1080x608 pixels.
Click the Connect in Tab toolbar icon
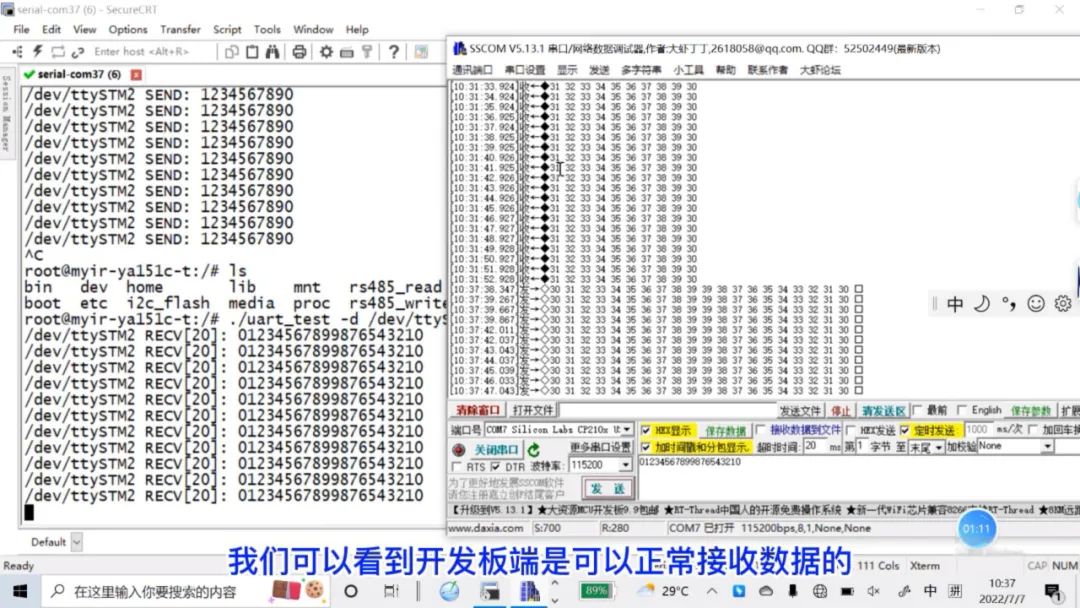click(58, 52)
